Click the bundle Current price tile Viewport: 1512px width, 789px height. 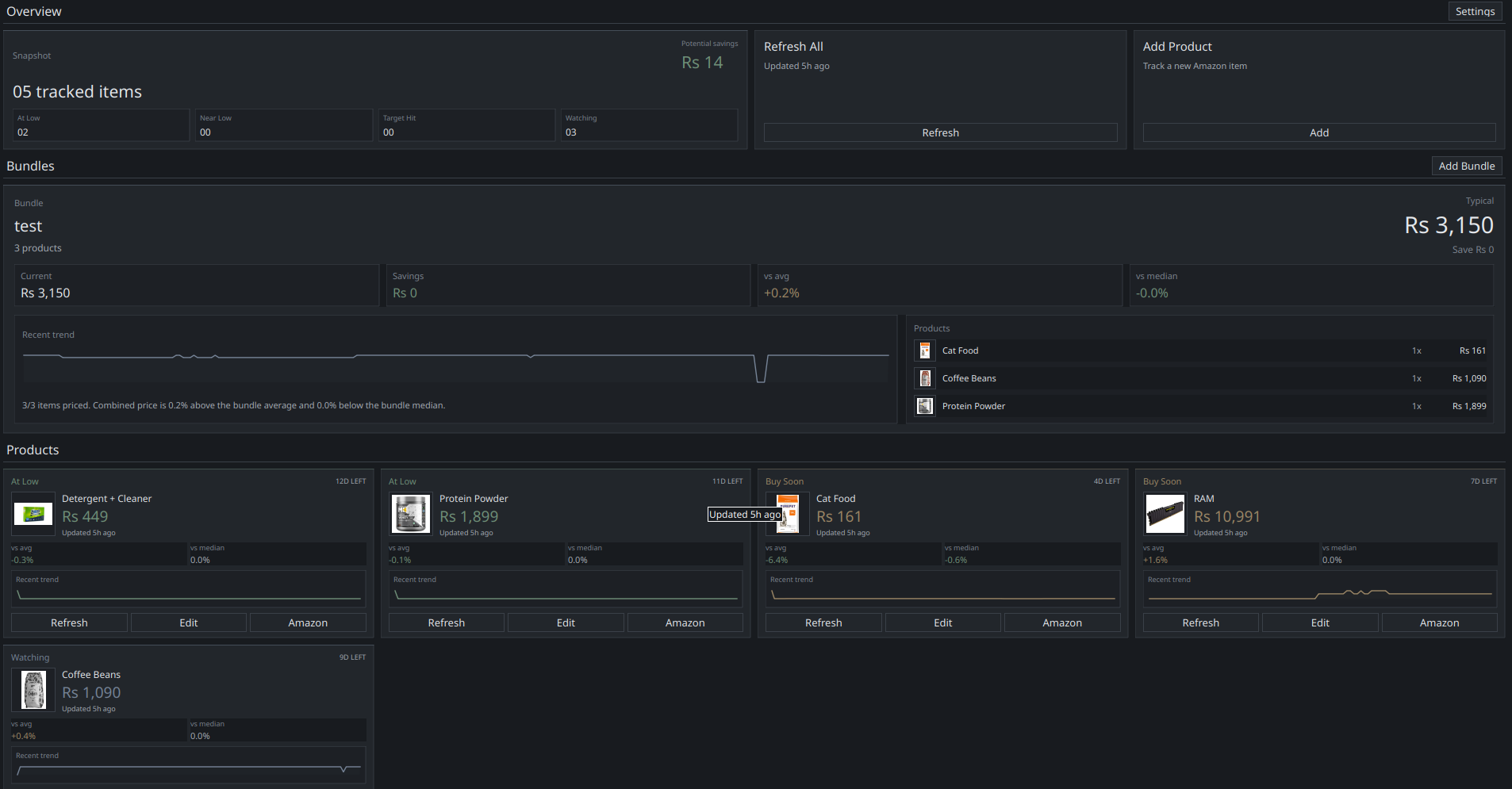pyautogui.click(x=196, y=285)
